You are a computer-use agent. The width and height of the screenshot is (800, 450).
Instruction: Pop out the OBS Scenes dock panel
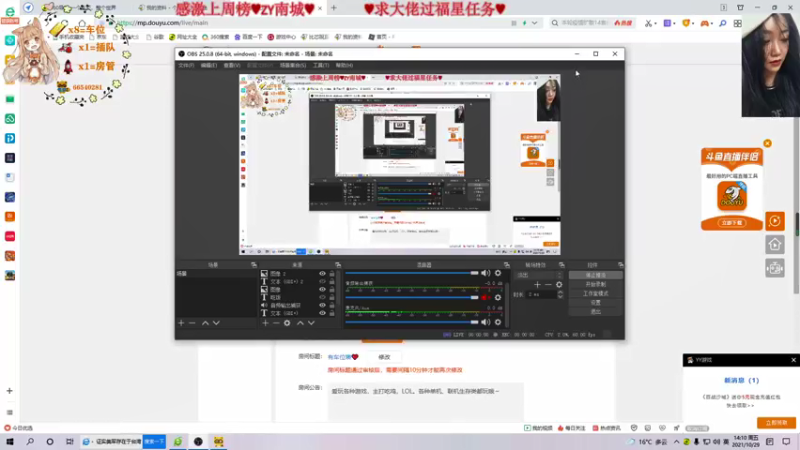[254, 265]
